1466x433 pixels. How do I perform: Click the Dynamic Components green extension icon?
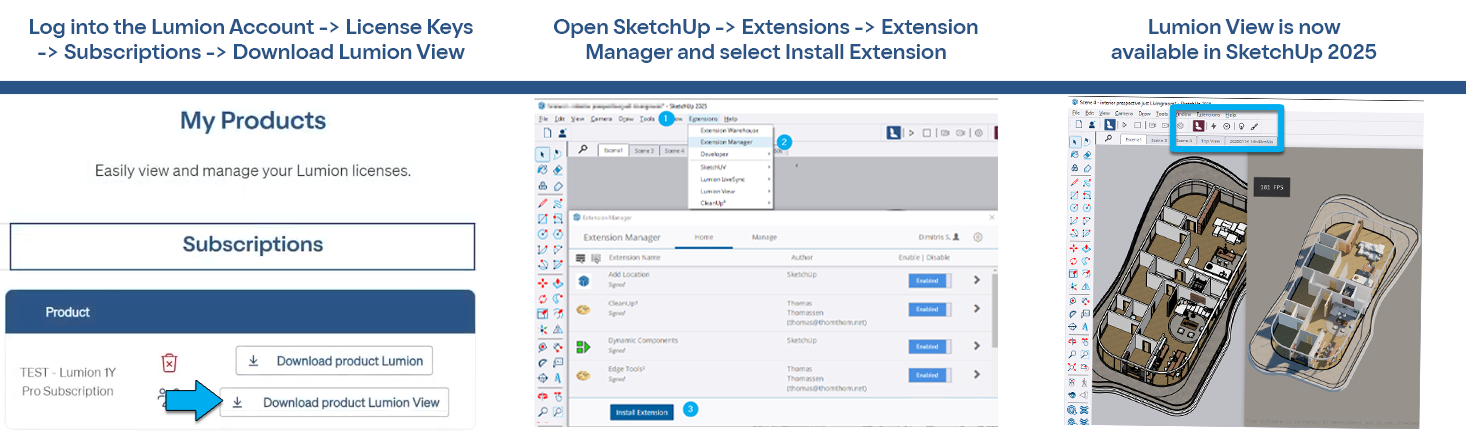click(x=583, y=346)
